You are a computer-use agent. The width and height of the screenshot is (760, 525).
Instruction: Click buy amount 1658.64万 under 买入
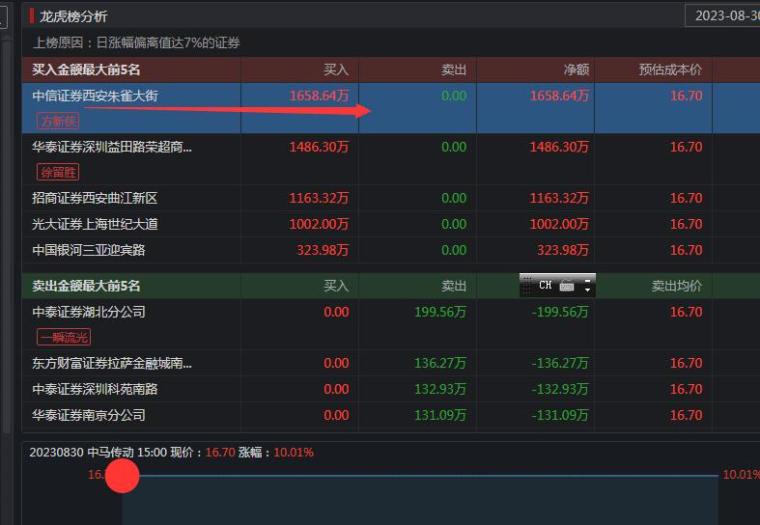(x=319, y=95)
